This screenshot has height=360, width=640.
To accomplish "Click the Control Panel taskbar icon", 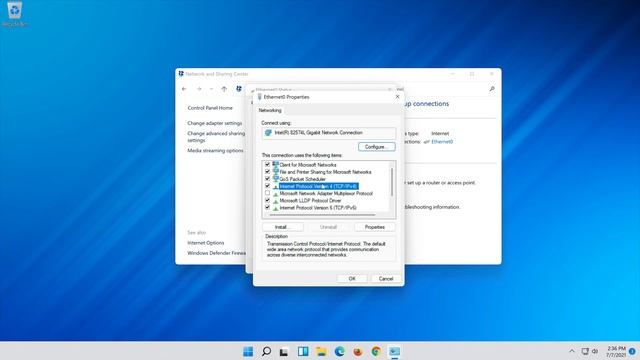I will 394,351.
